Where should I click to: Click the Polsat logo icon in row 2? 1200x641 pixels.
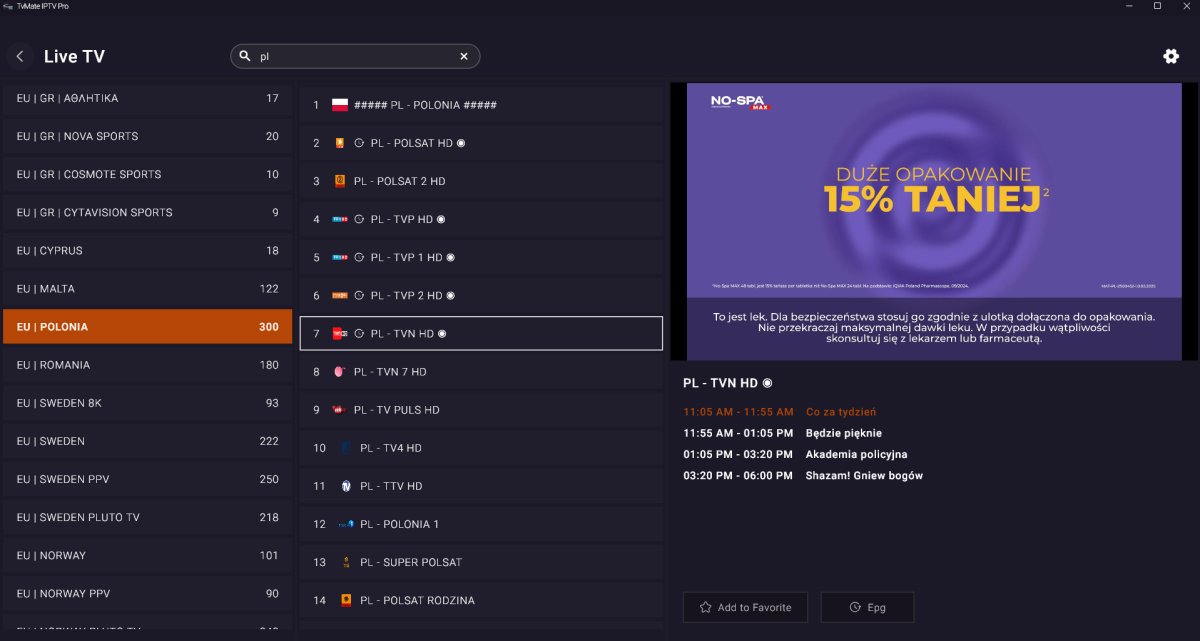340,143
